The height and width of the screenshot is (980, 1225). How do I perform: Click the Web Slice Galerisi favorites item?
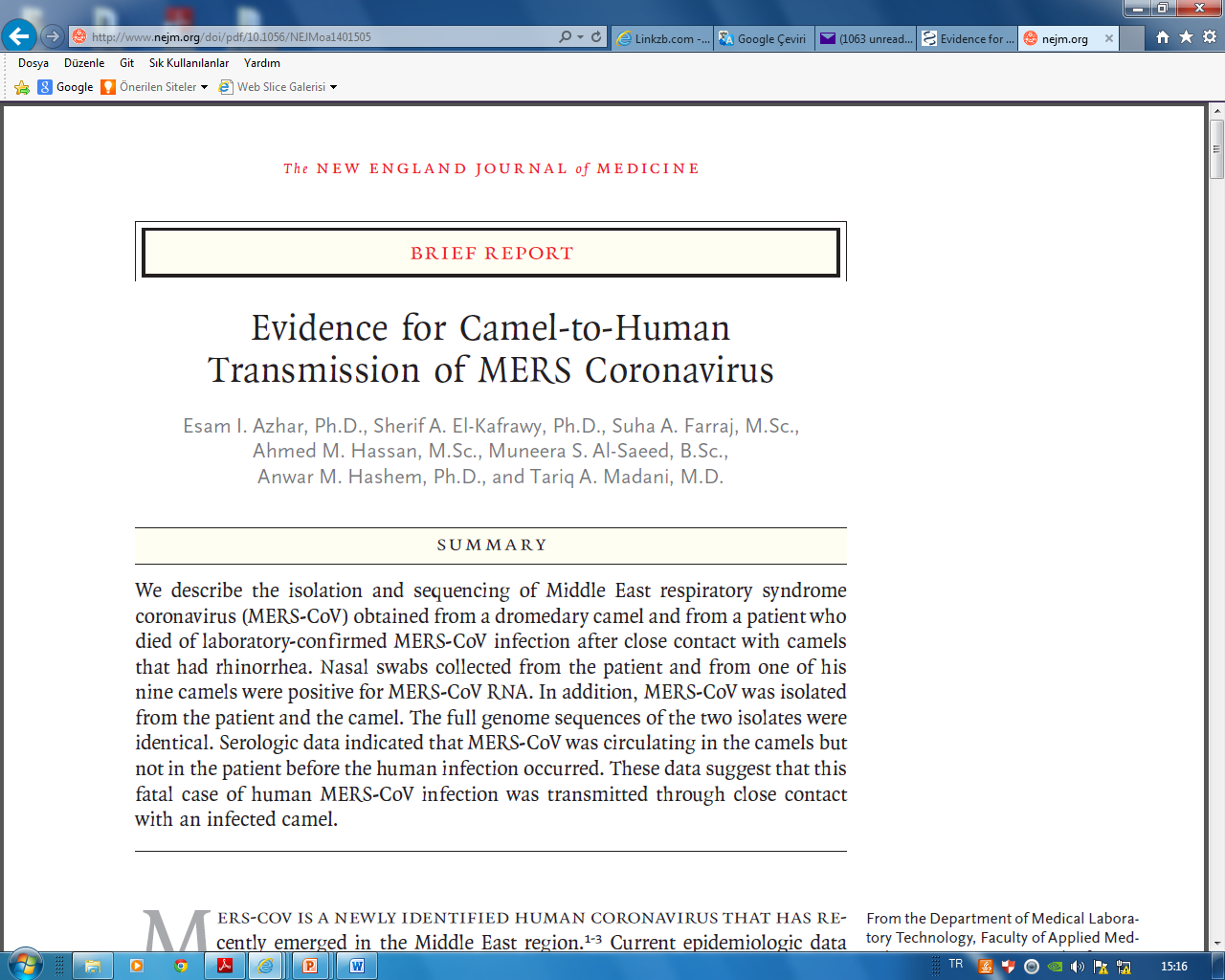(273, 87)
